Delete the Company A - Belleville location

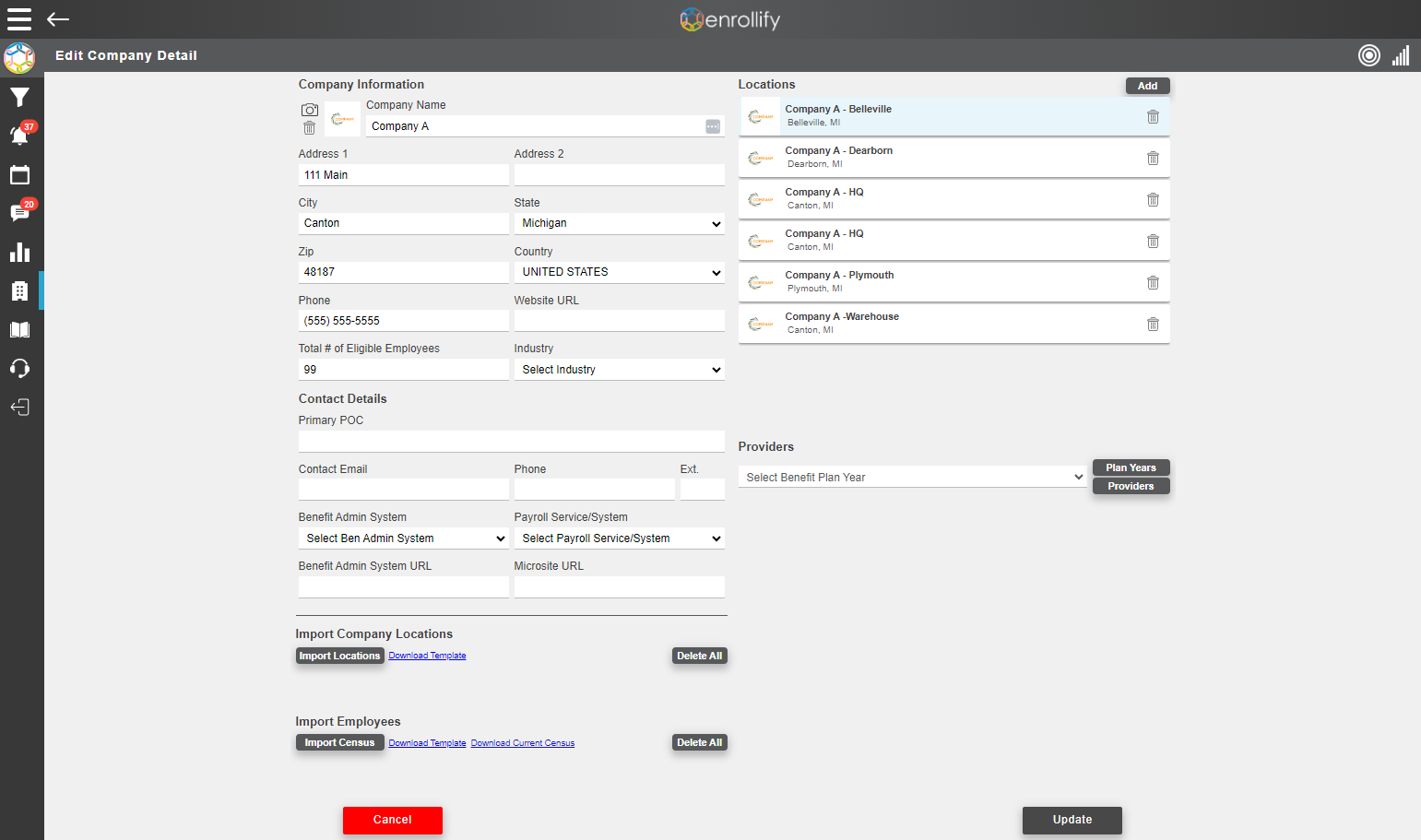(1153, 116)
